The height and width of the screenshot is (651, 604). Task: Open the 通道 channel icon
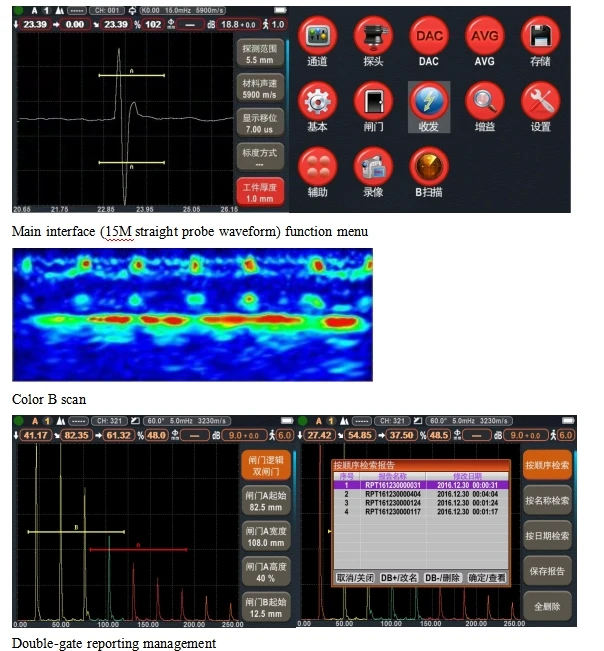[x=318, y=37]
